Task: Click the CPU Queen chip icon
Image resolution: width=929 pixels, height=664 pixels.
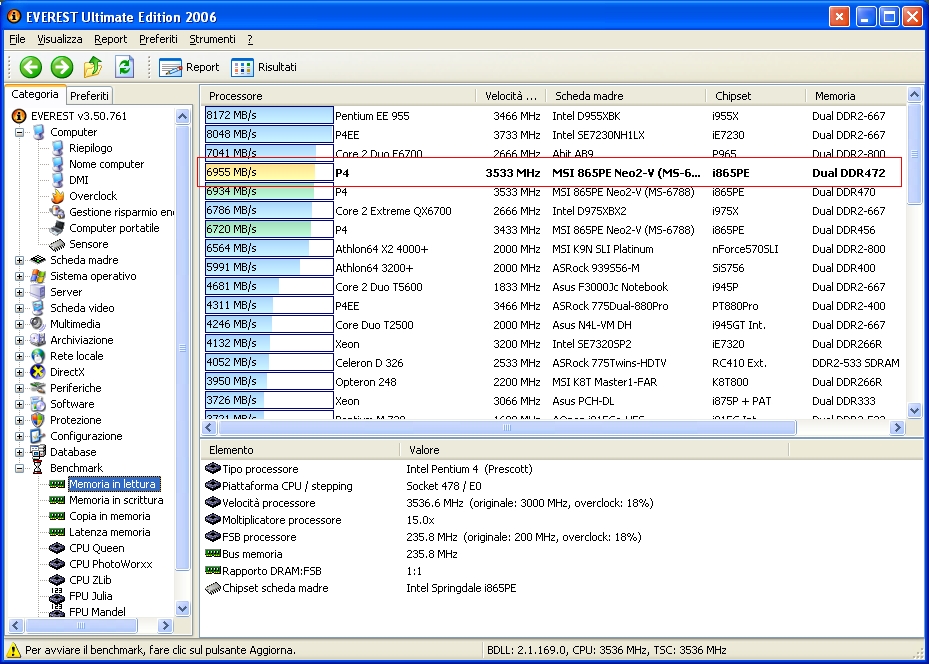Action: (x=57, y=548)
